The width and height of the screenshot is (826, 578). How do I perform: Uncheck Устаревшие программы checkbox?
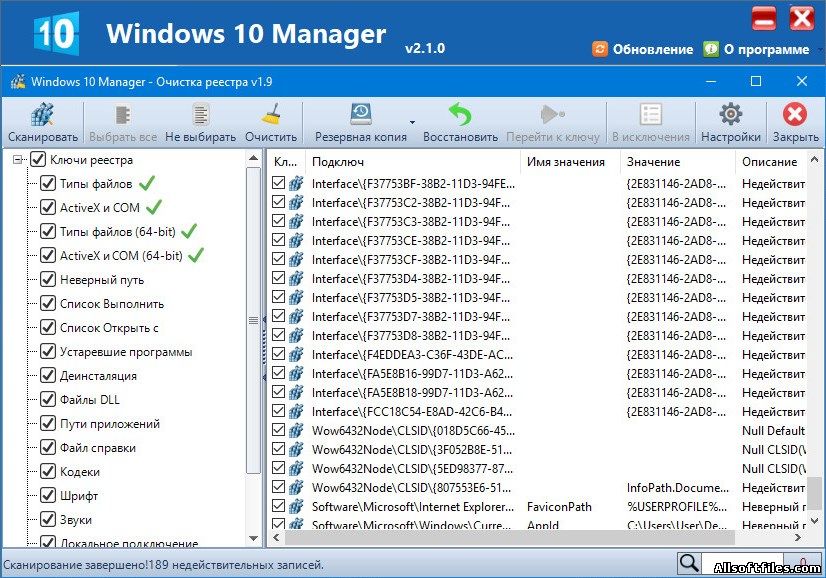[48, 351]
